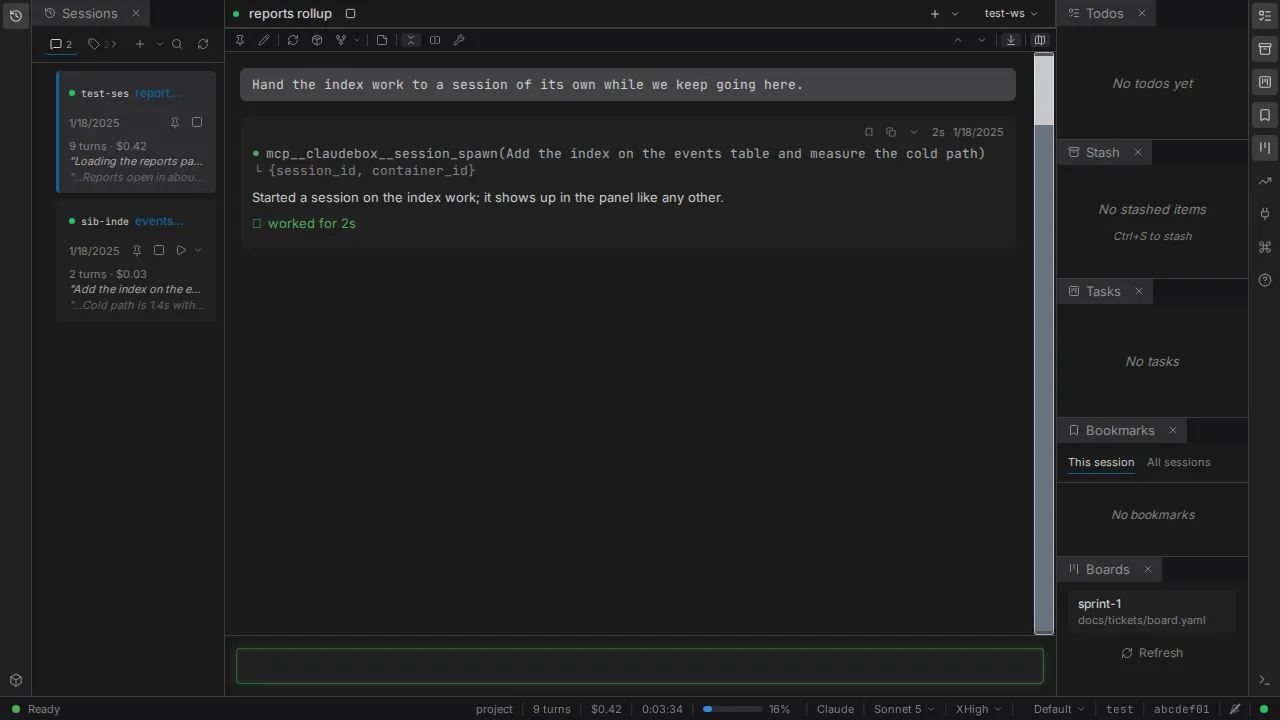The height and width of the screenshot is (720, 1280).
Task: Toggle pin in conversation toolbar
Action: tap(240, 40)
